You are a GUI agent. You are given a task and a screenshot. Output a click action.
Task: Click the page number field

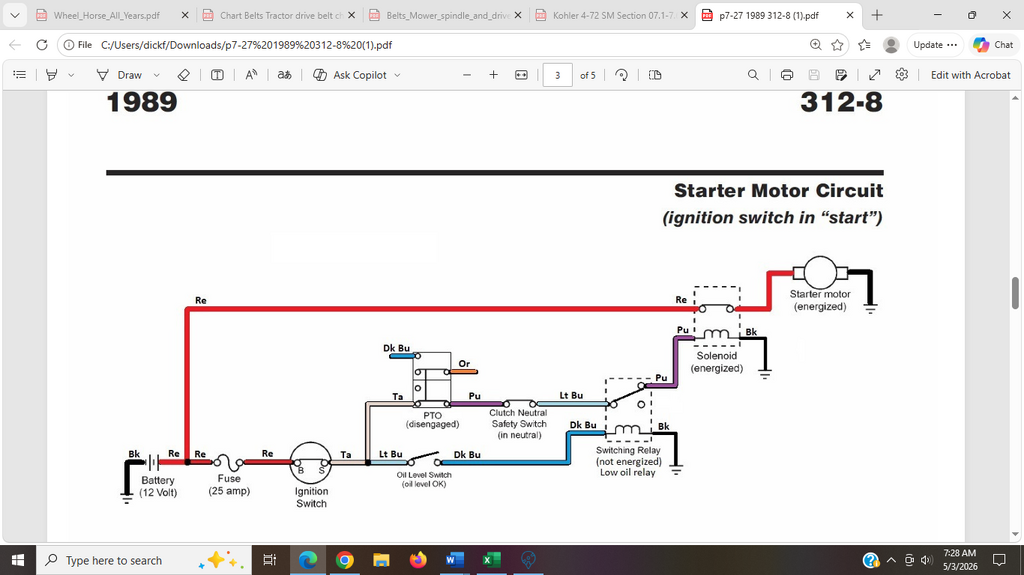(x=558, y=75)
